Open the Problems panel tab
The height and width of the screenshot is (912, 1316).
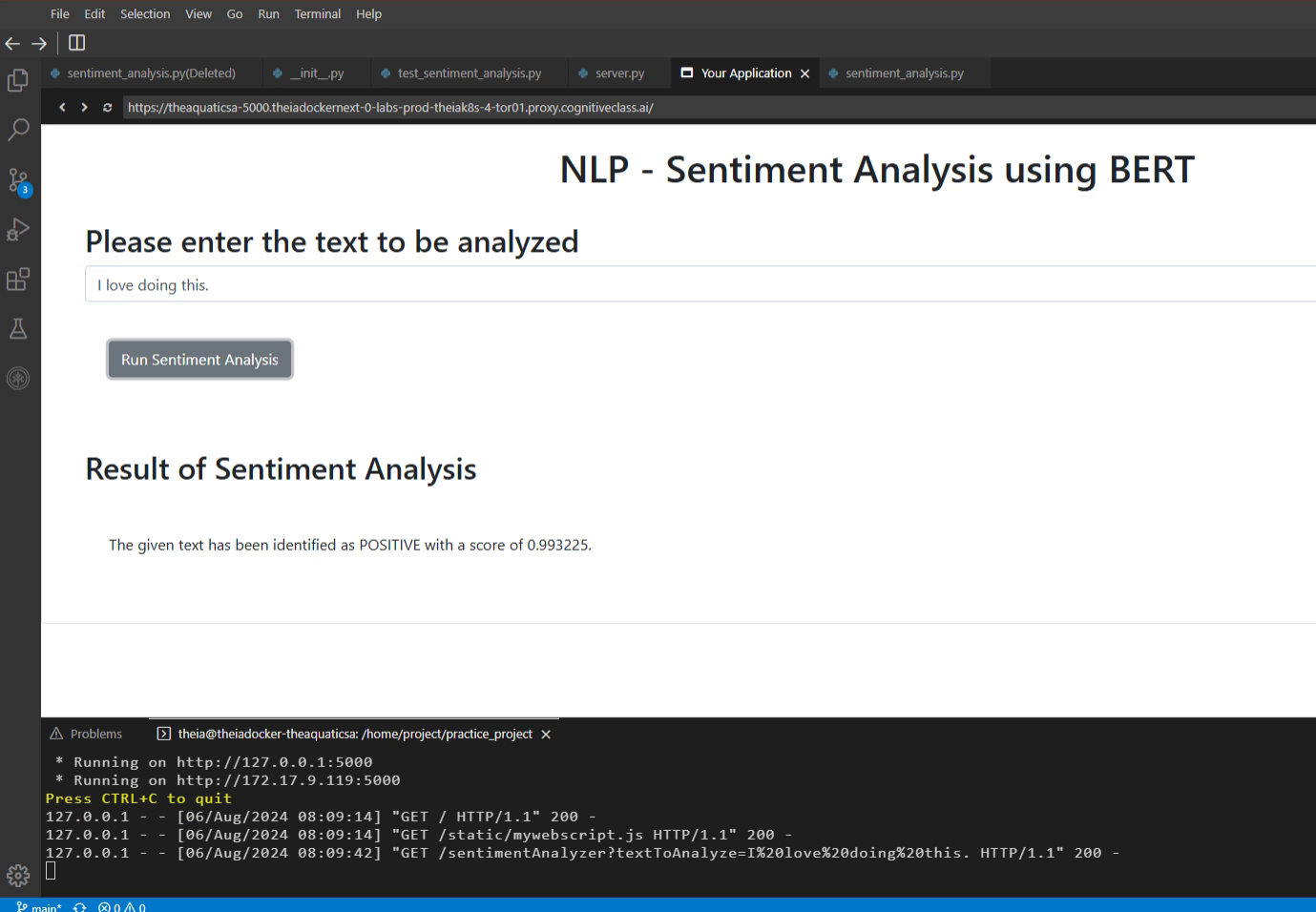click(x=95, y=734)
